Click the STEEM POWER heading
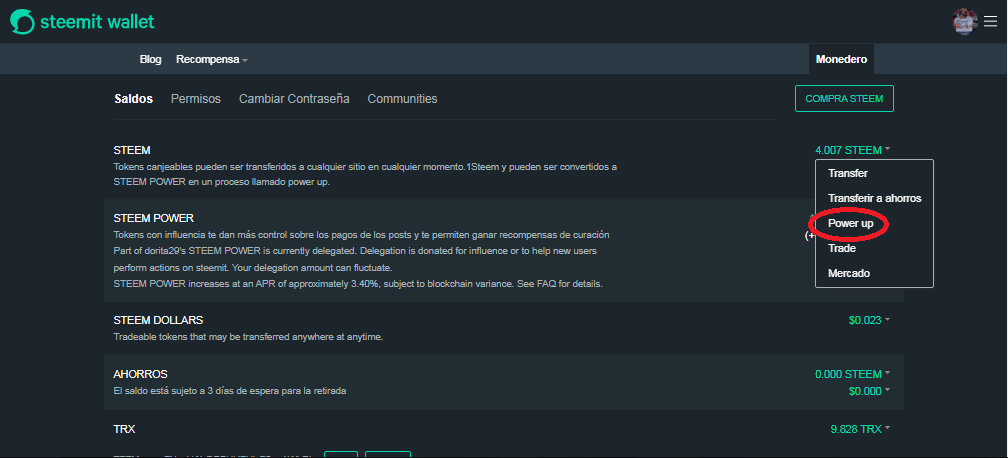Viewport: 1008px width, 458px height. [154, 218]
